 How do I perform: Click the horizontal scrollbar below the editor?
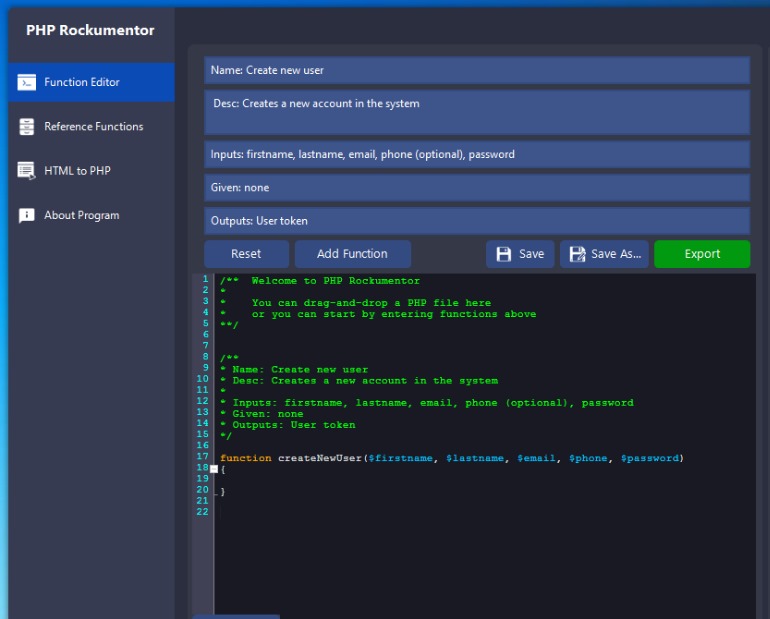[236, 615]
